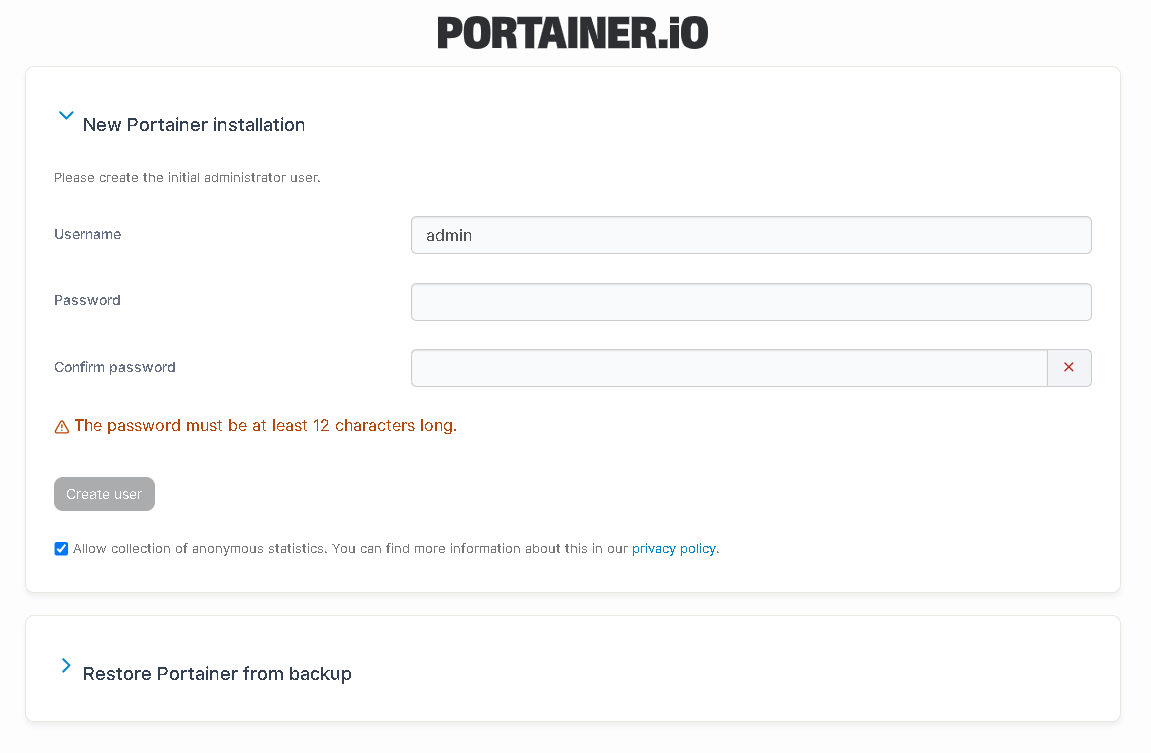This screenshot has width=1151, height=753.
Task: Click the warning triangle icon near password message
Action: [61, 425]
